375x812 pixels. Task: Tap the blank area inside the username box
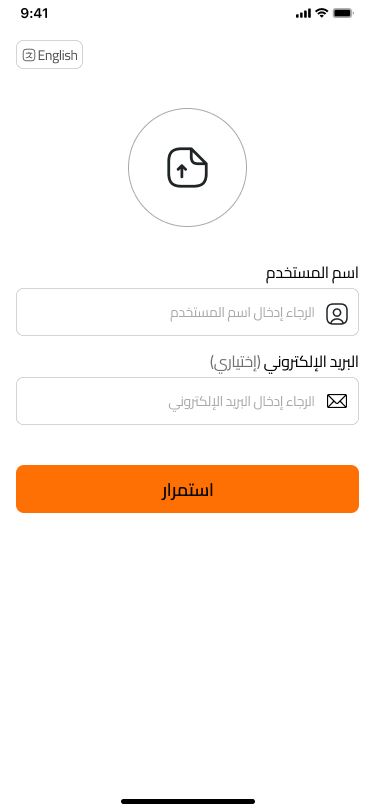93,312
